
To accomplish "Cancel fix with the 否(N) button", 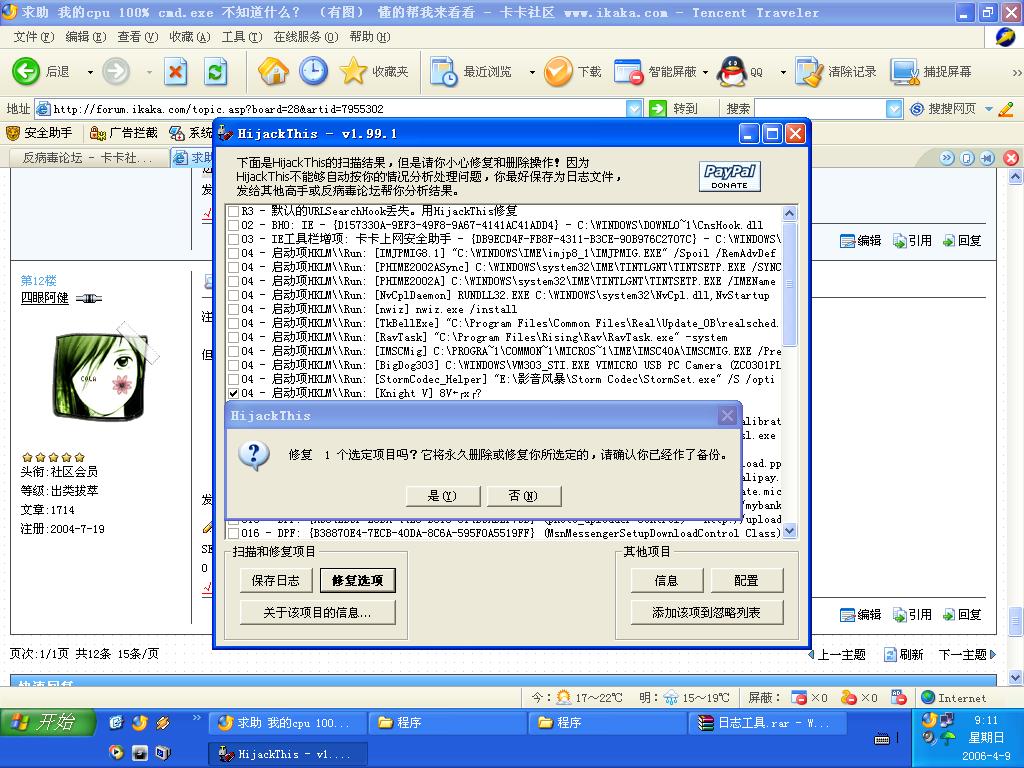I will click(523, 496).
